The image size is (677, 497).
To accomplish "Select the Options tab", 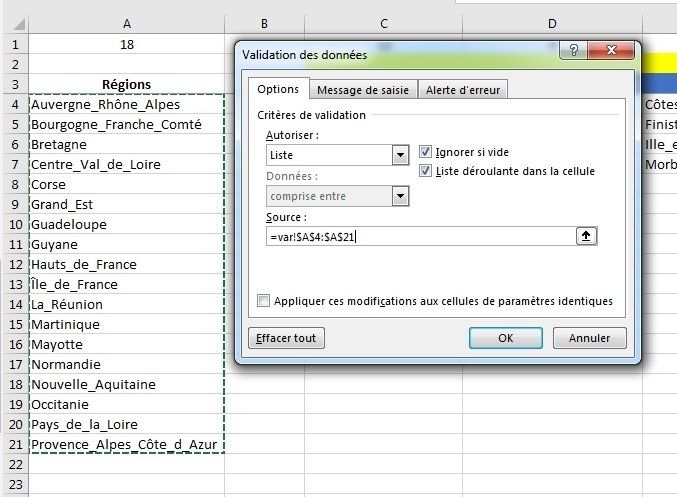I will pyautogui.click(x=278, y=89).
